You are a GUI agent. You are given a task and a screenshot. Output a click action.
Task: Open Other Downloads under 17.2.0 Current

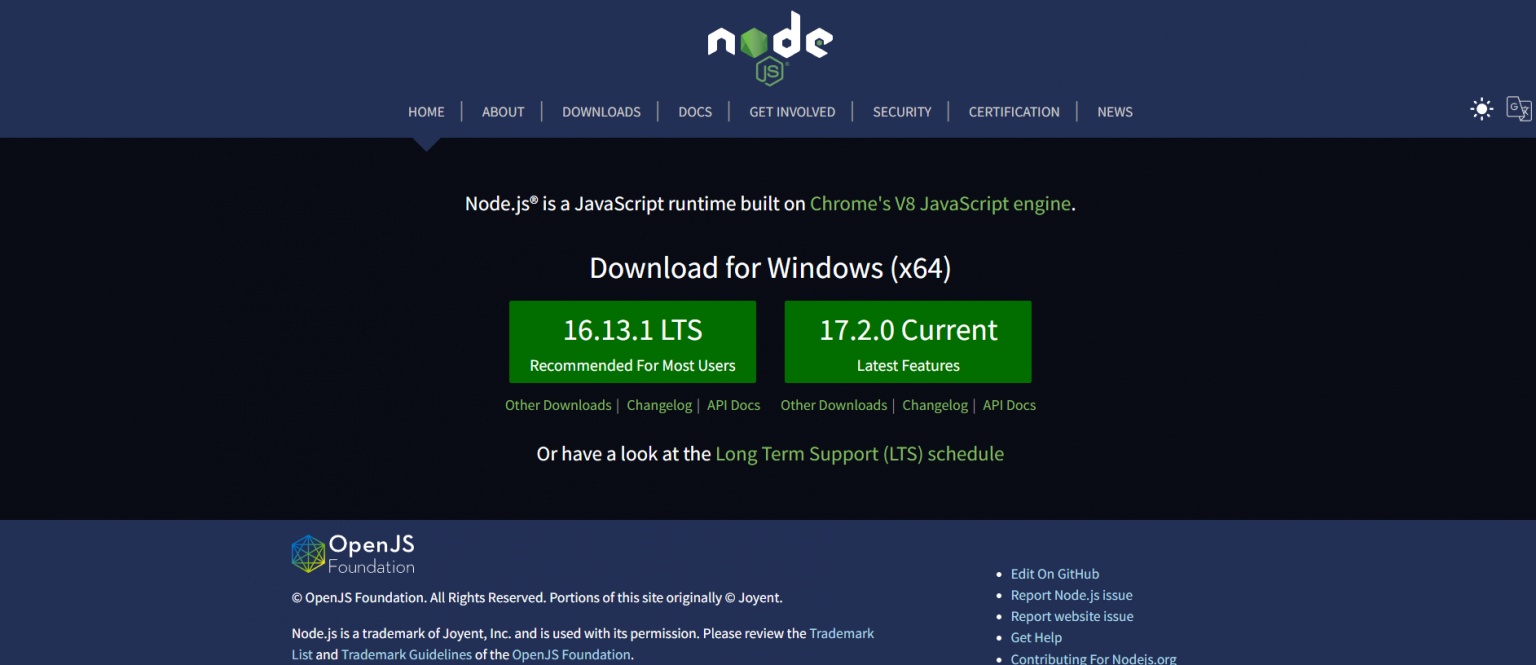834,405
